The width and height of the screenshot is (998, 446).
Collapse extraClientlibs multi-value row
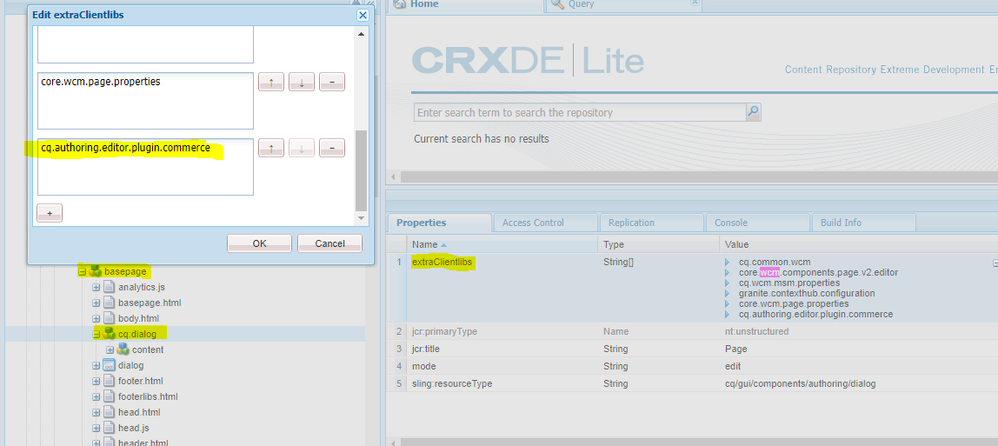pos(995,262)
